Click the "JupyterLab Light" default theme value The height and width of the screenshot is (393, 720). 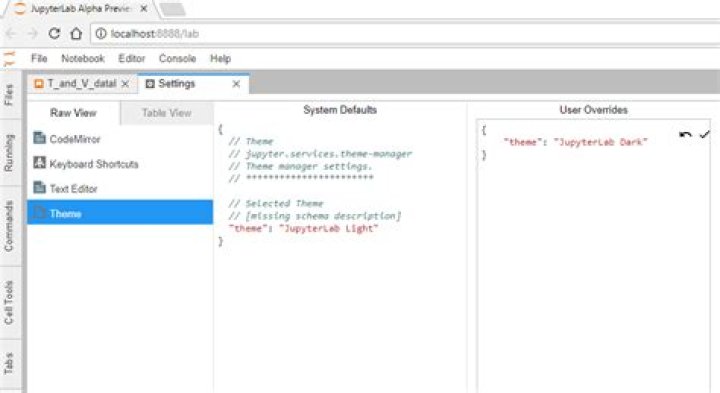328,228
